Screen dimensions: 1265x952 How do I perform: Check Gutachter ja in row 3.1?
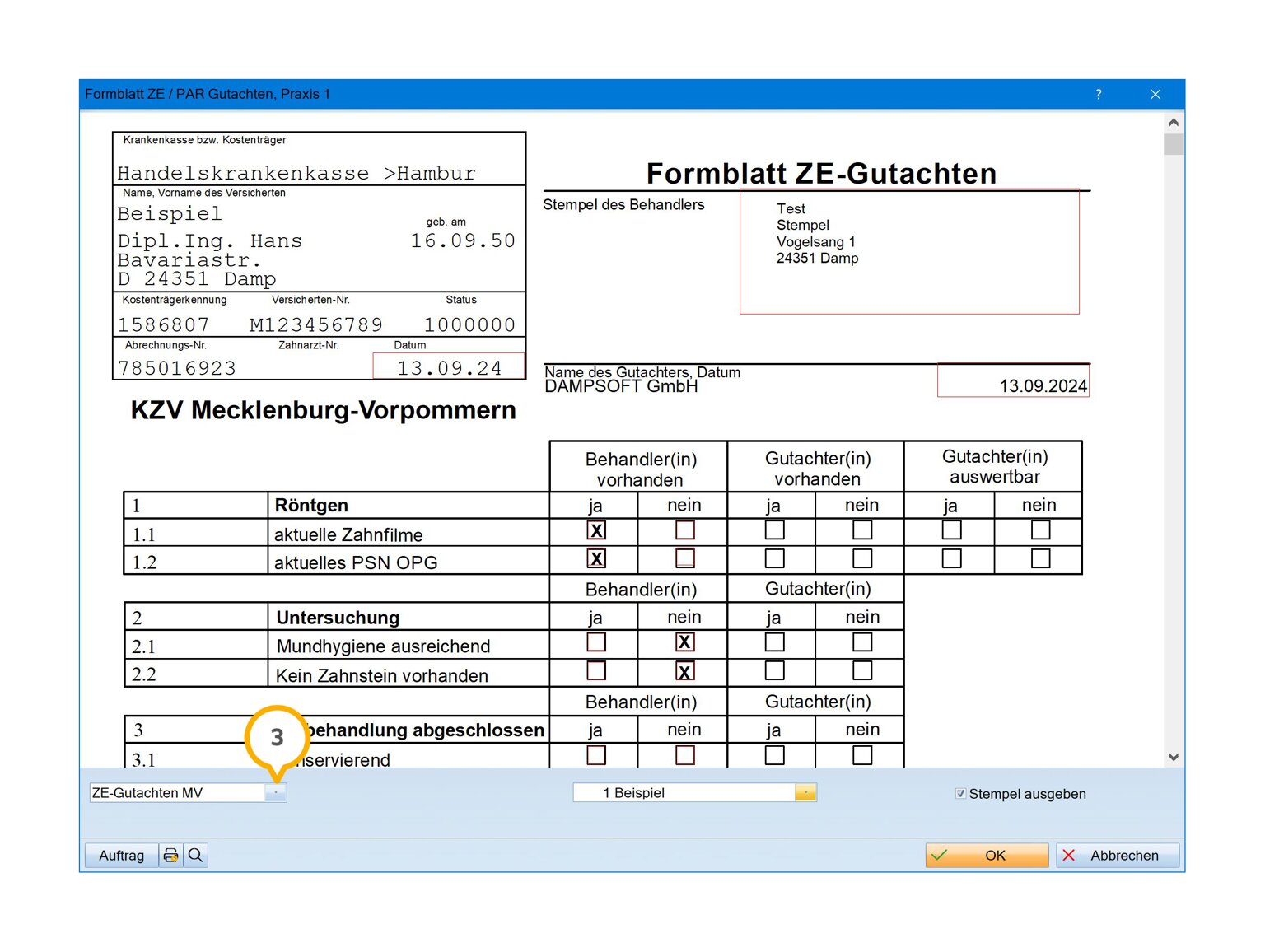775,755
